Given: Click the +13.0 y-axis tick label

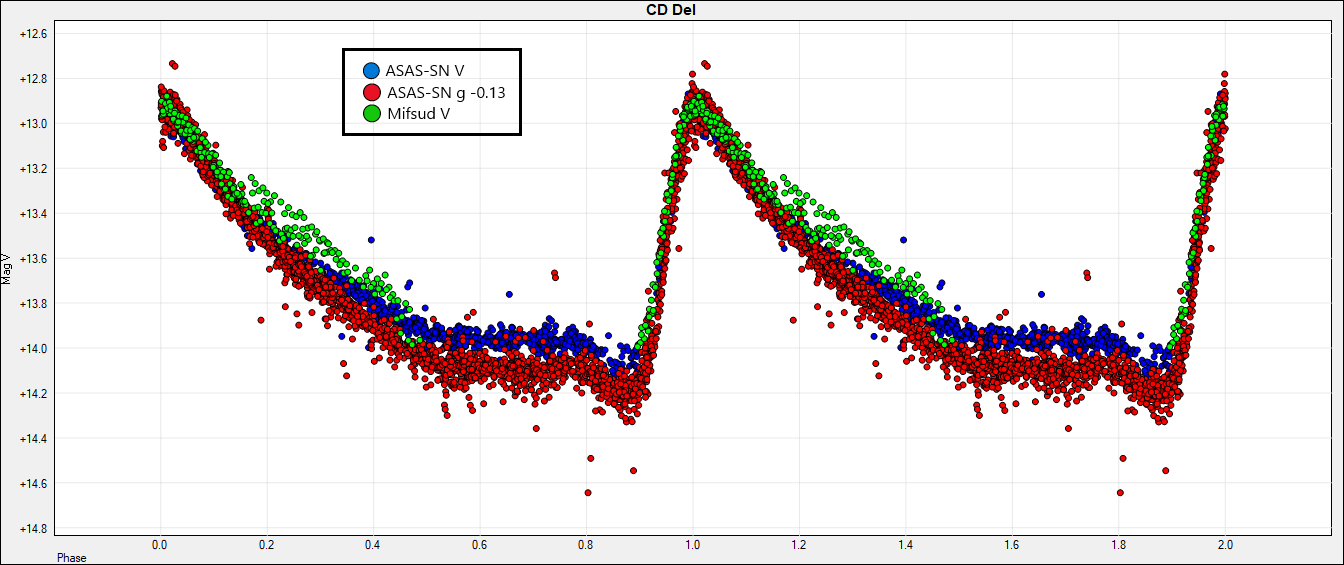Looking at the screenshot, I should tap(33, 124).
